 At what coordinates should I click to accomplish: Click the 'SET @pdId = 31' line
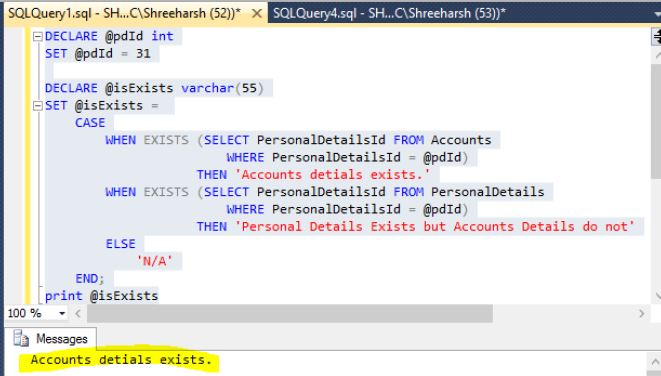pos(98,54)
